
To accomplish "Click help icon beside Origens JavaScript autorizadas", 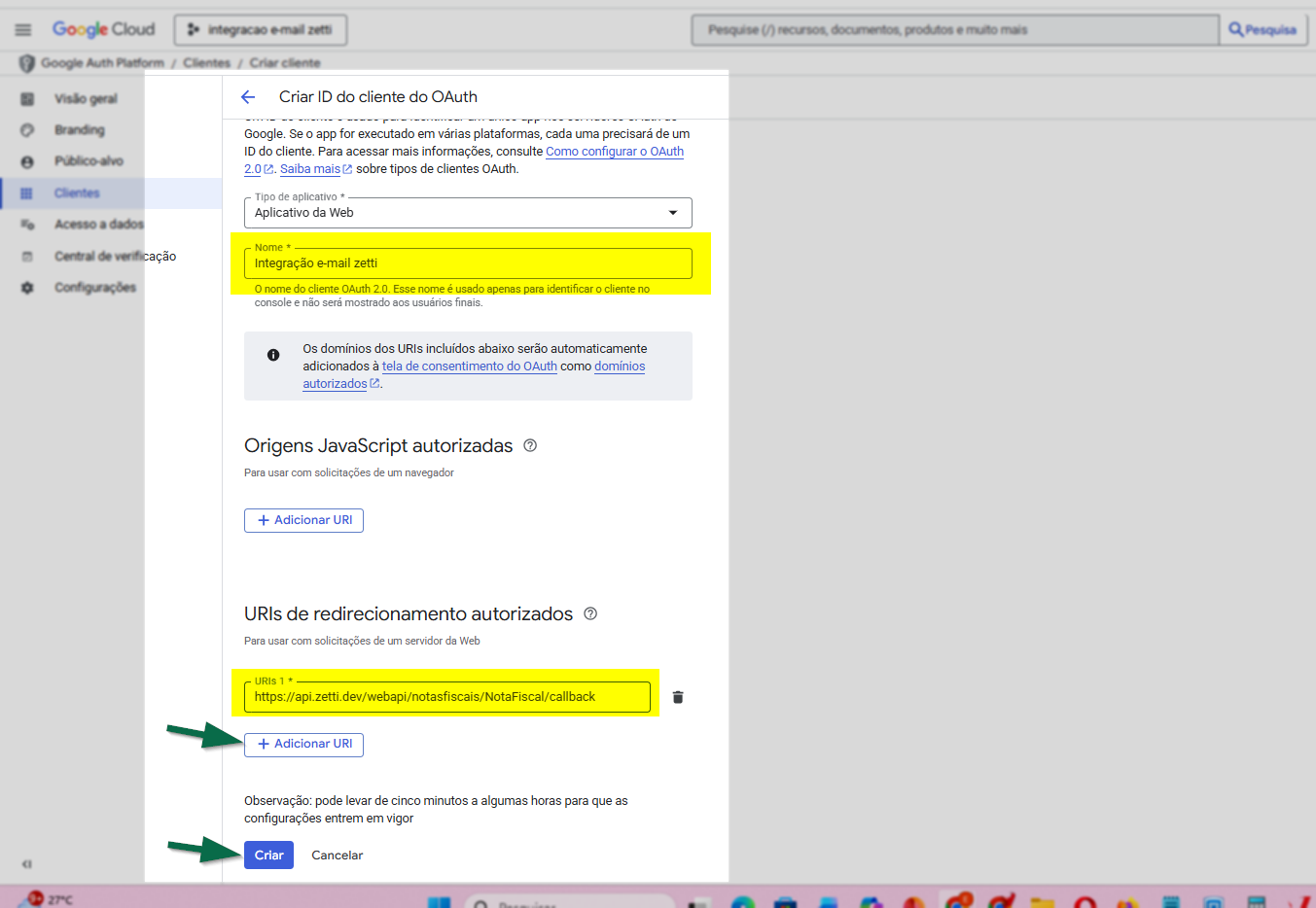I will click(530, 445).
